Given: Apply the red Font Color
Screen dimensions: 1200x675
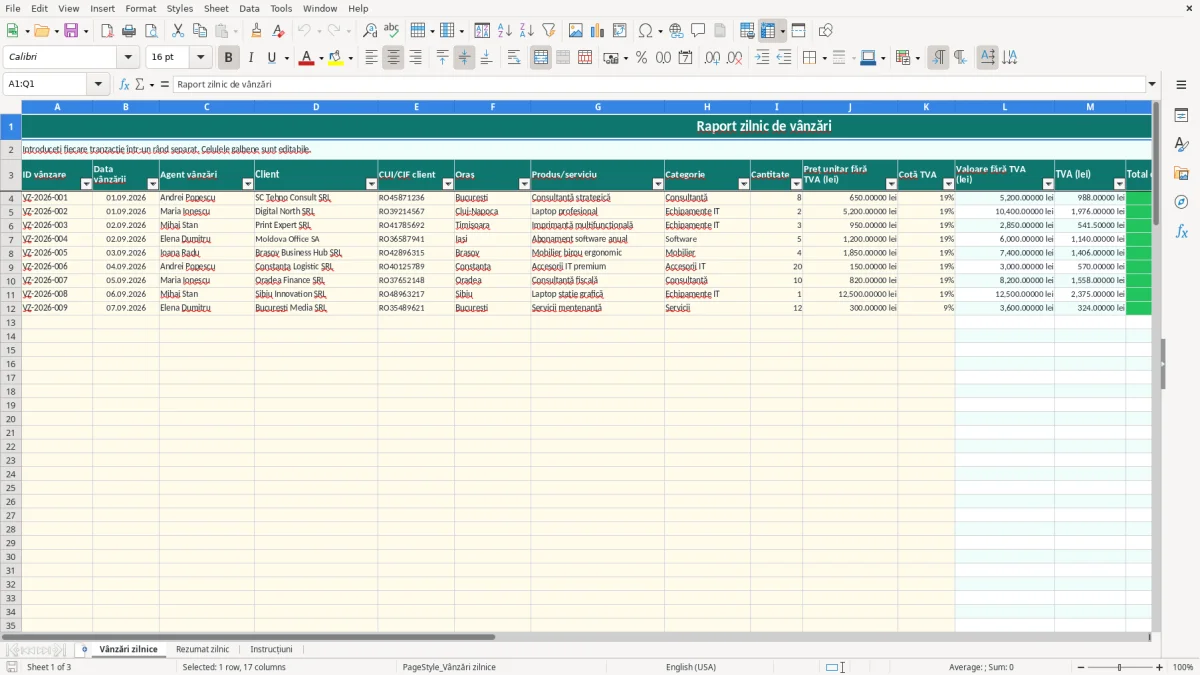Looking at the screenshot, I should tap(306, 58).
